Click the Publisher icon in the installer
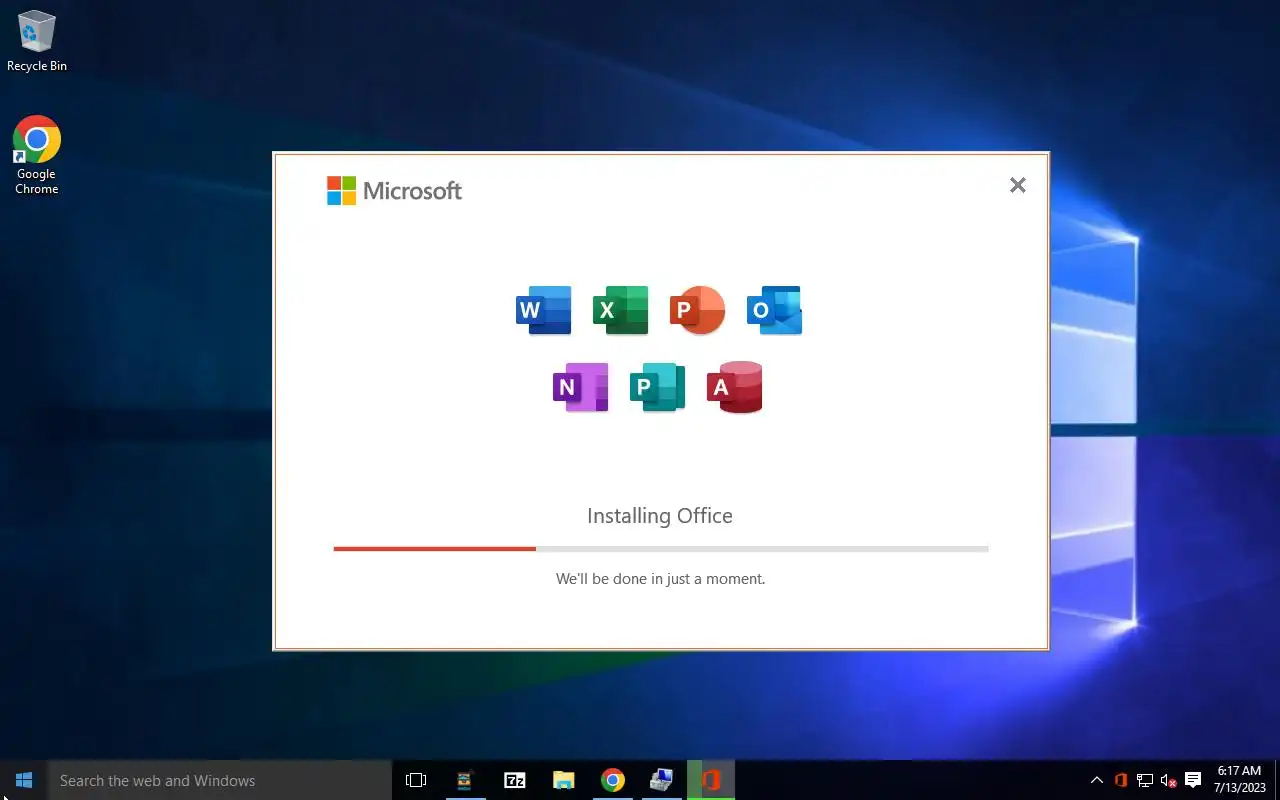This screenshot has width=1280, height=800. [x=657, y=387]
